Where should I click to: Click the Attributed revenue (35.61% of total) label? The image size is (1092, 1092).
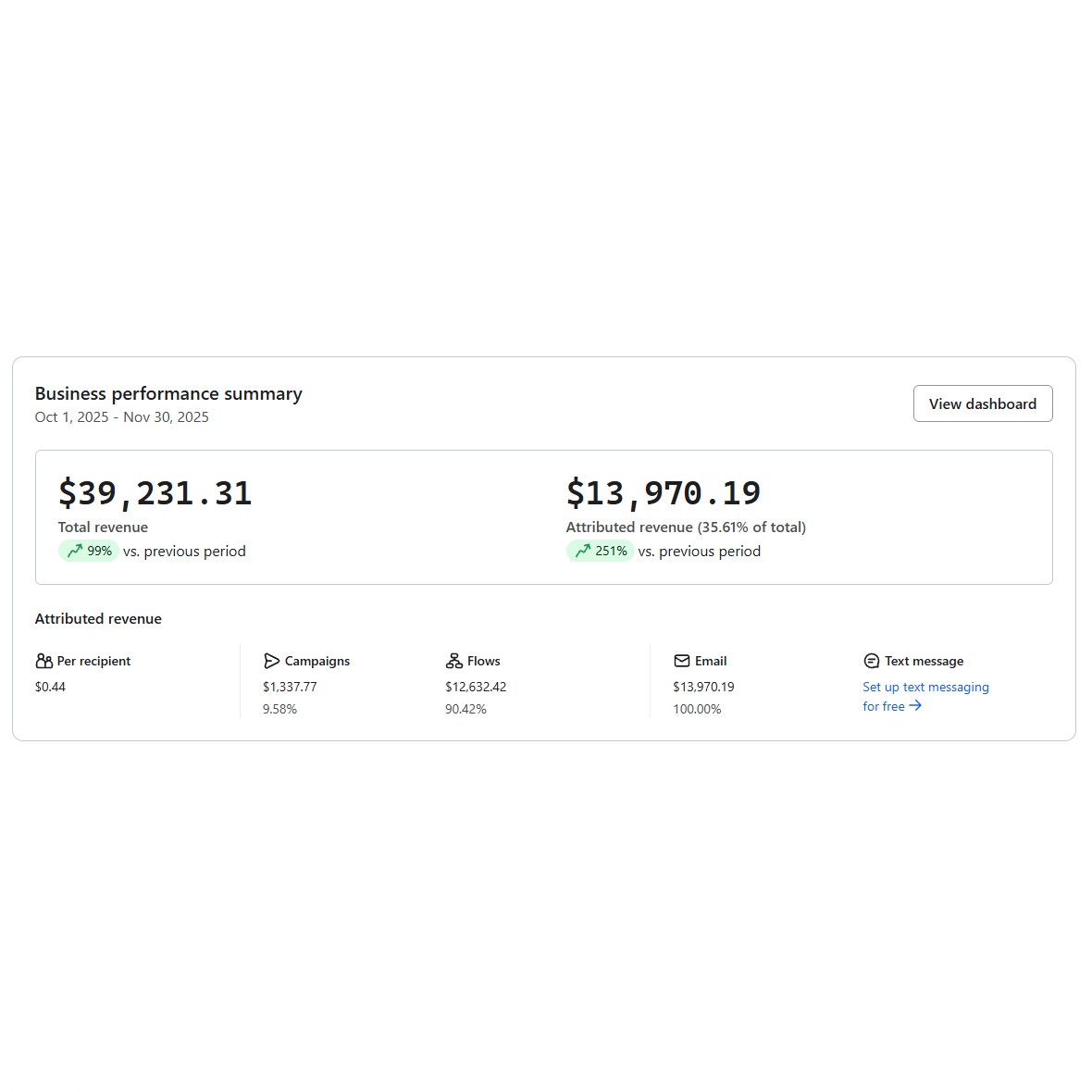686,527
